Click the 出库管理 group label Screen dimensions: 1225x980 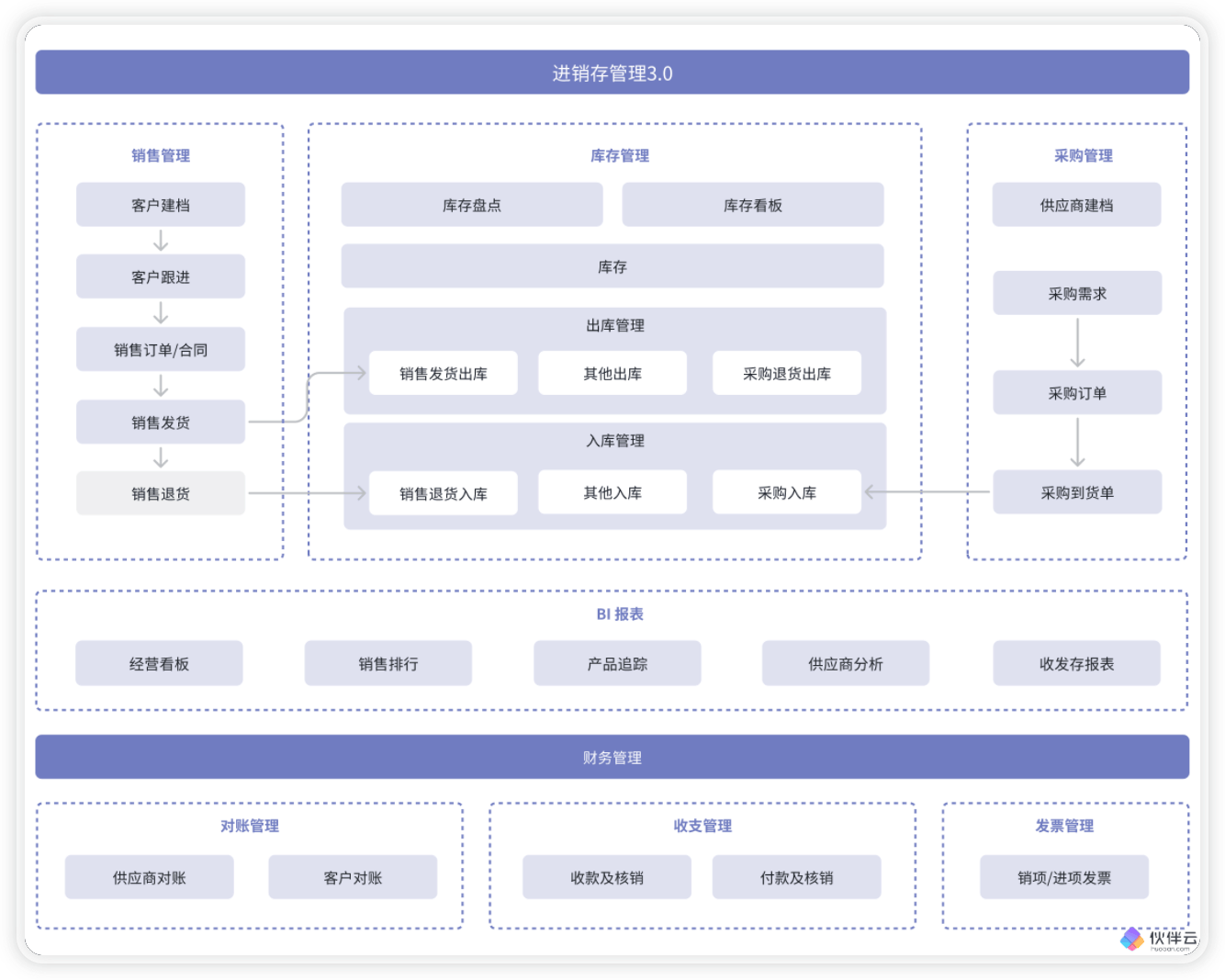click(615, 325)
